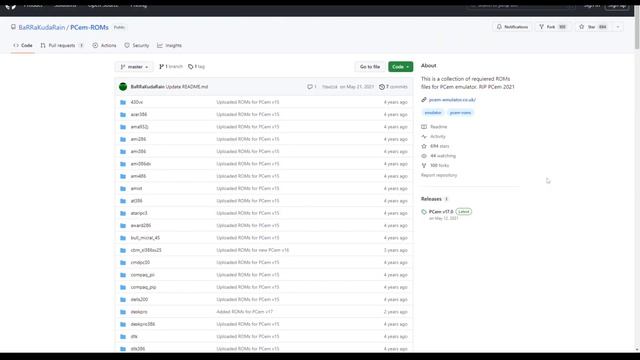Open the commit comments icon
This screenshot has height=360, width=640.
point(311,87)
